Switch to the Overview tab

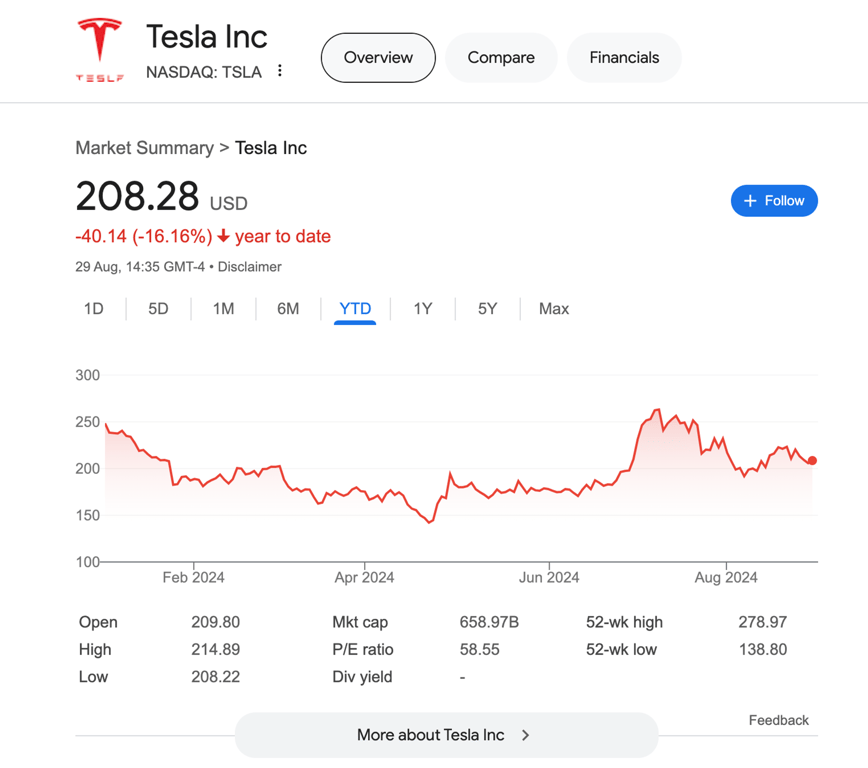tap(378, 58)
